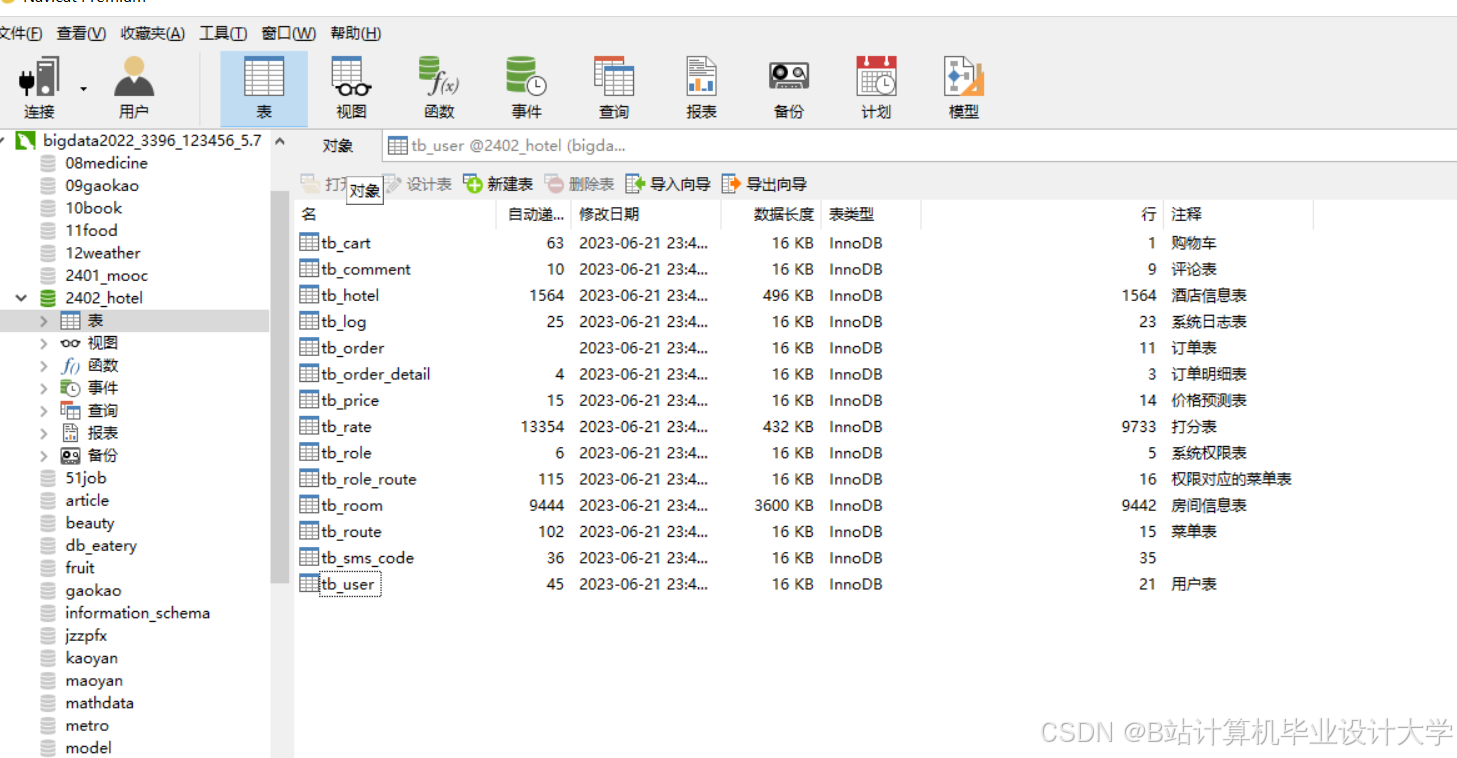Collapse the bigdata2022_3396 connection node
The width and height of the screenshot is (1457, 758).
click(x=3, y=140)
